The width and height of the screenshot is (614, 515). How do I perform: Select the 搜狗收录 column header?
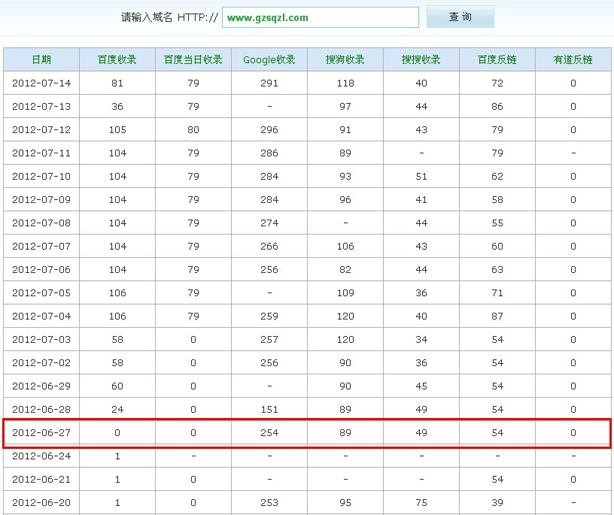coord(345,60)
